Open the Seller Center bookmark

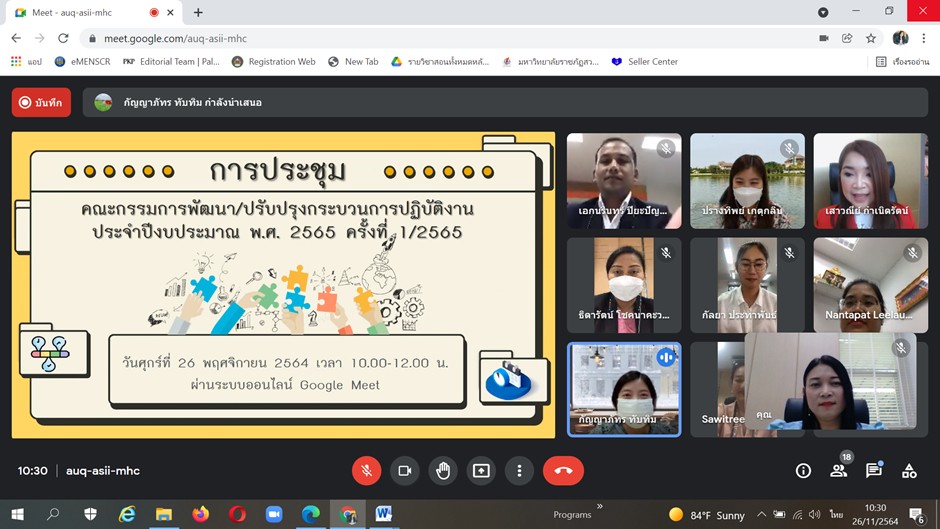click(x=644, y=62)
